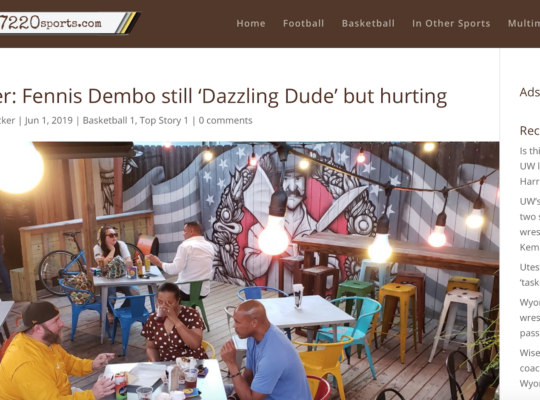The image size is (540, 400).
Task: Open recent post beginning with UW's
Action: point(530,224)
